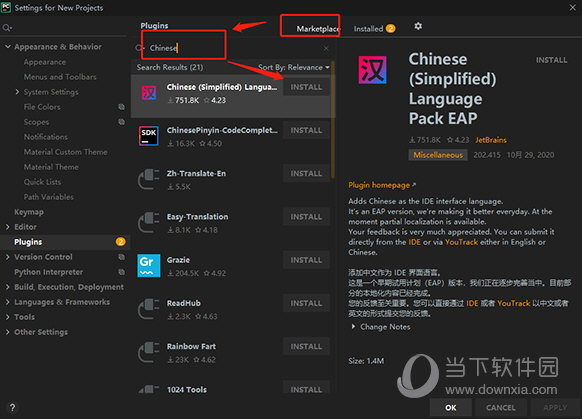This screenshot has width=582, height=419.
Task: Click the Miscellaneous category tag
Action: click(438, 155)
